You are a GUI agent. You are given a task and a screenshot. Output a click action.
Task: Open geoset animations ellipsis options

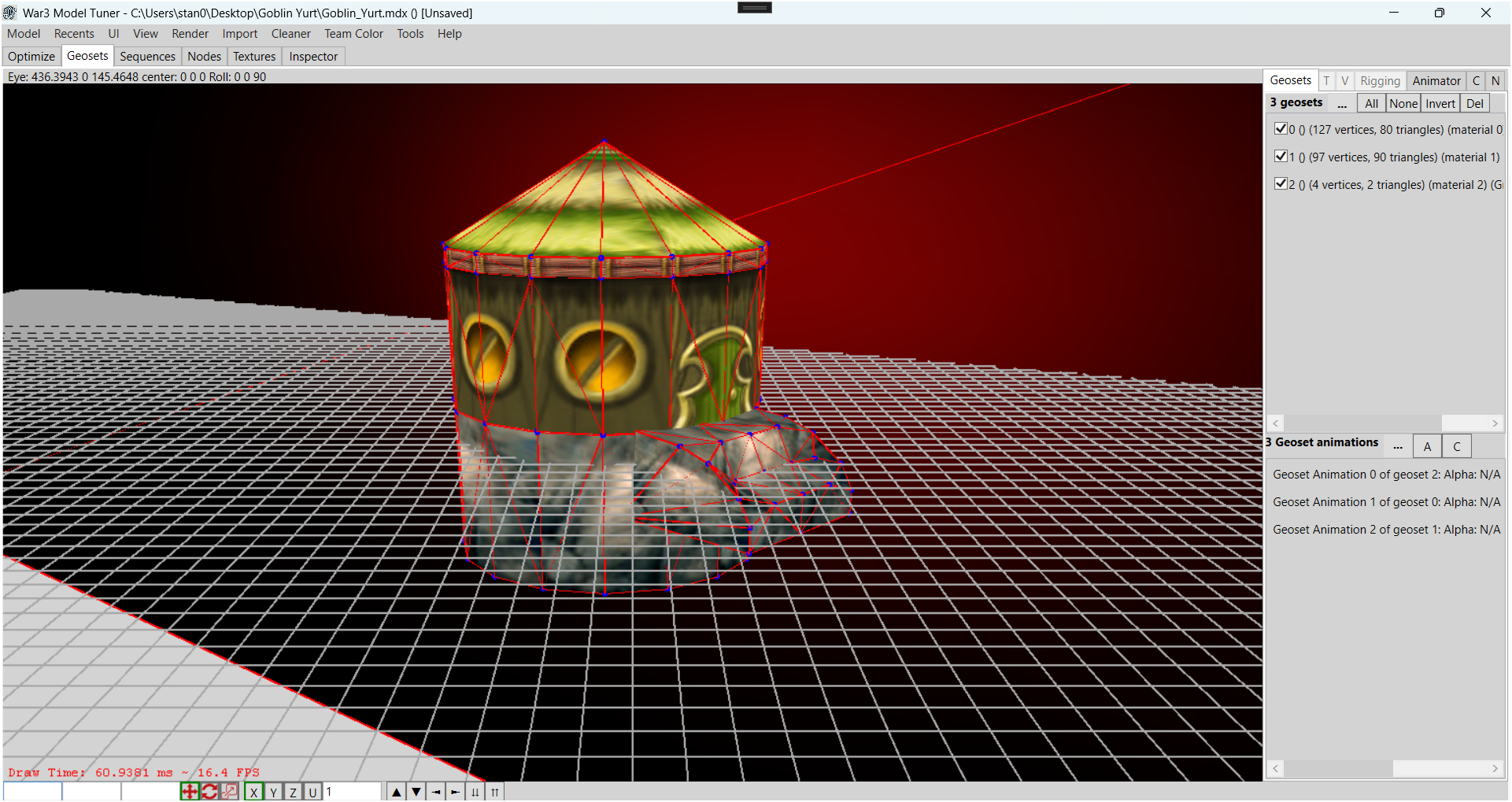click(x=1398, y=446)
